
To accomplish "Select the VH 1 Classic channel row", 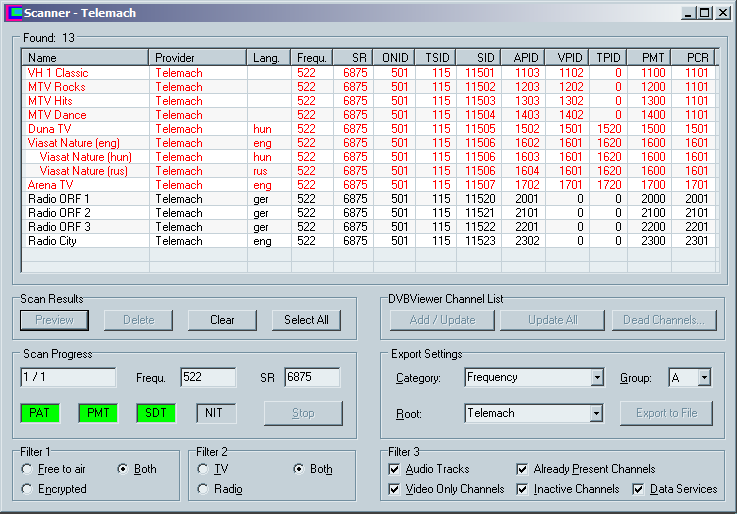I will (369, 73).
